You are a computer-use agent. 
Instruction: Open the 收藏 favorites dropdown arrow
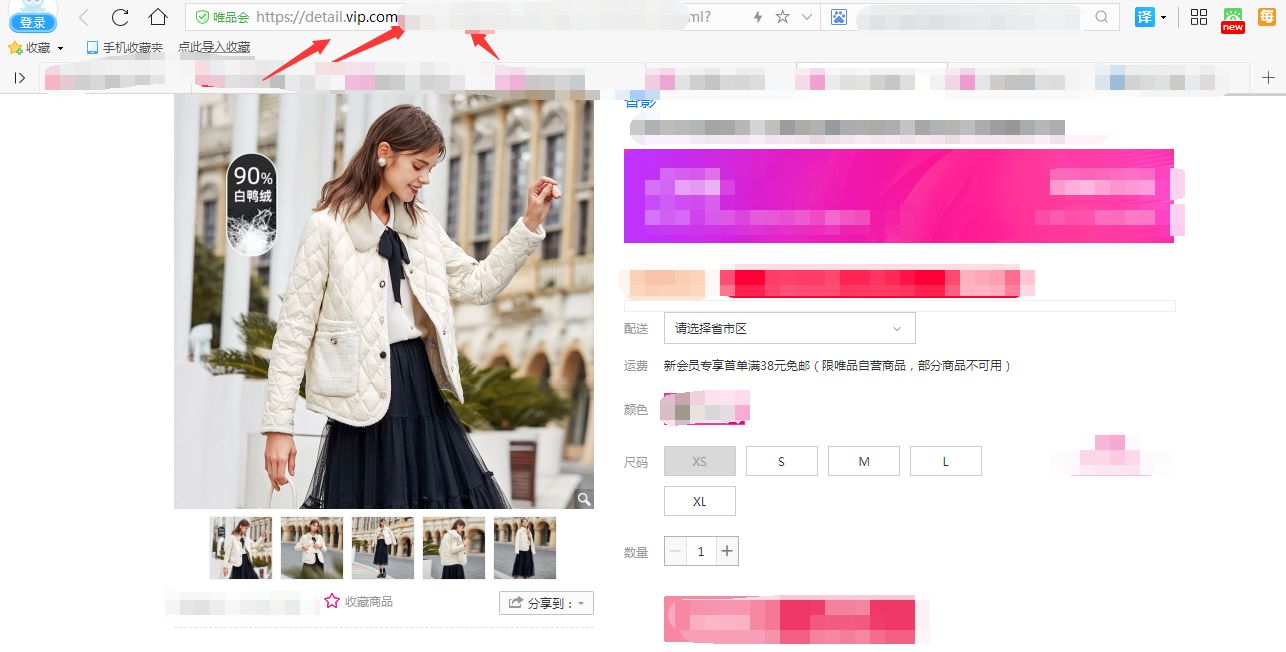(x=61, y=46)
